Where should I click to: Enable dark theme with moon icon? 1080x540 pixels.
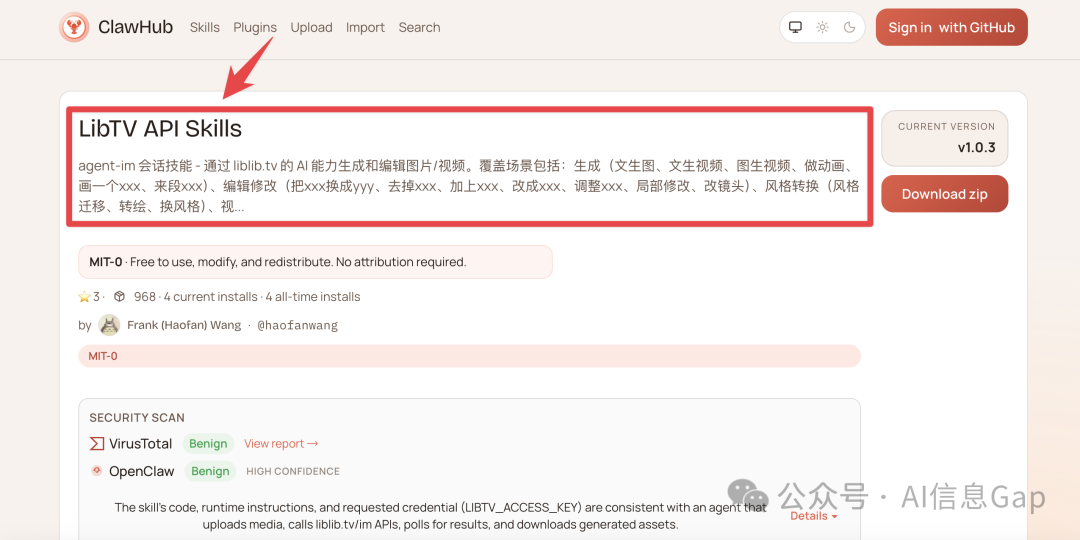pyautogui.click(x=850, y=28)
